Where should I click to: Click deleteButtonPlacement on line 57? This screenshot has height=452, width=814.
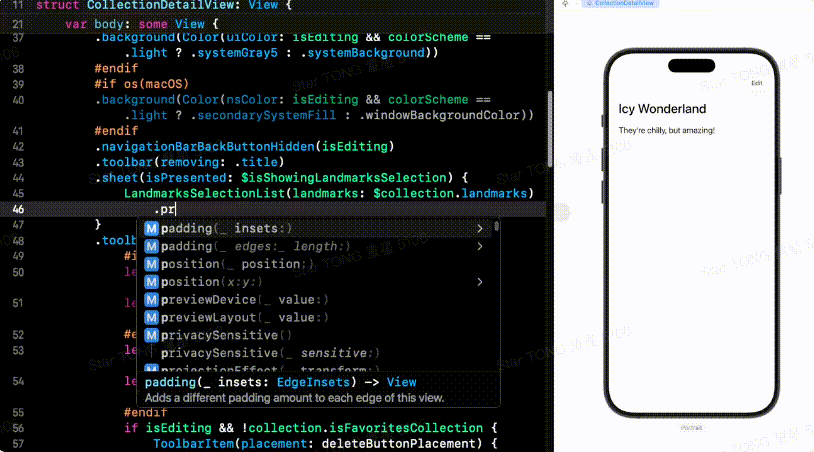398,444
